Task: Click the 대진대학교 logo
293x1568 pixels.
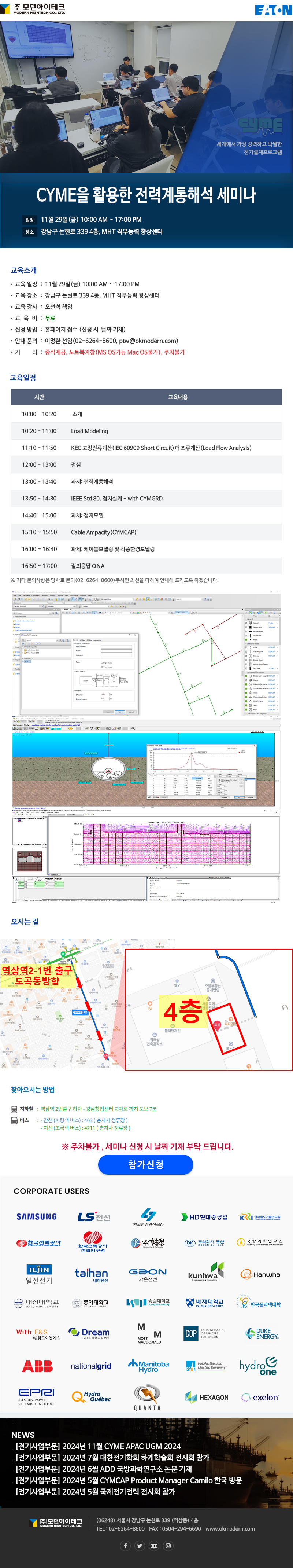Action: coord(36,1303)
